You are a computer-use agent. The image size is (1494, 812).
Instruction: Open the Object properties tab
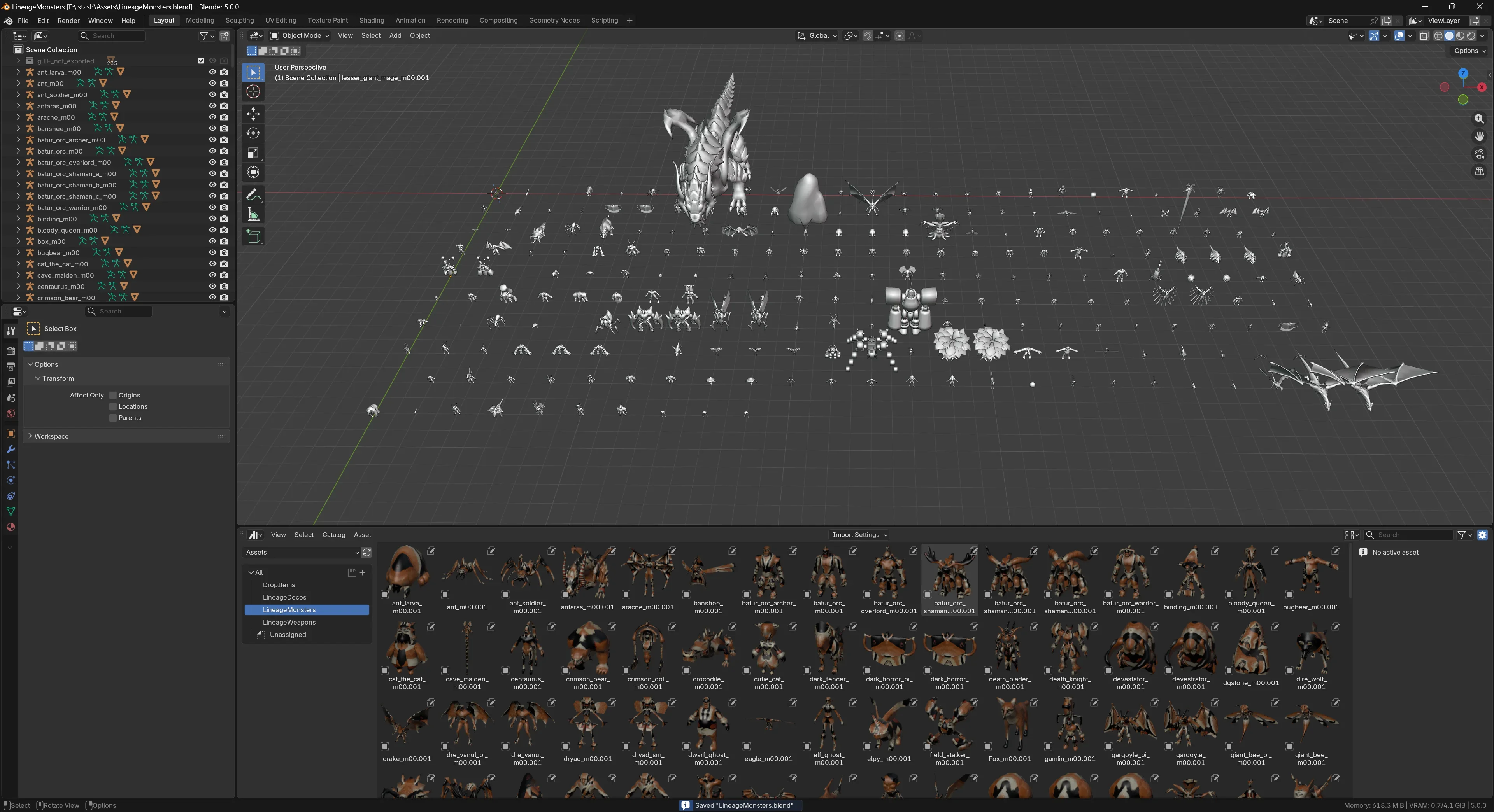(x=11, y=434)
